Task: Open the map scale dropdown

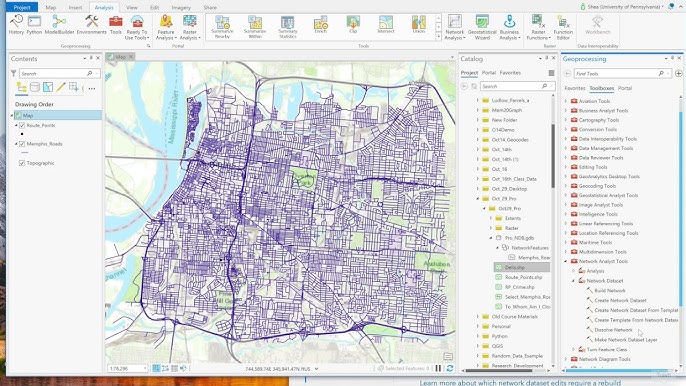Action: tap(145, 369)
